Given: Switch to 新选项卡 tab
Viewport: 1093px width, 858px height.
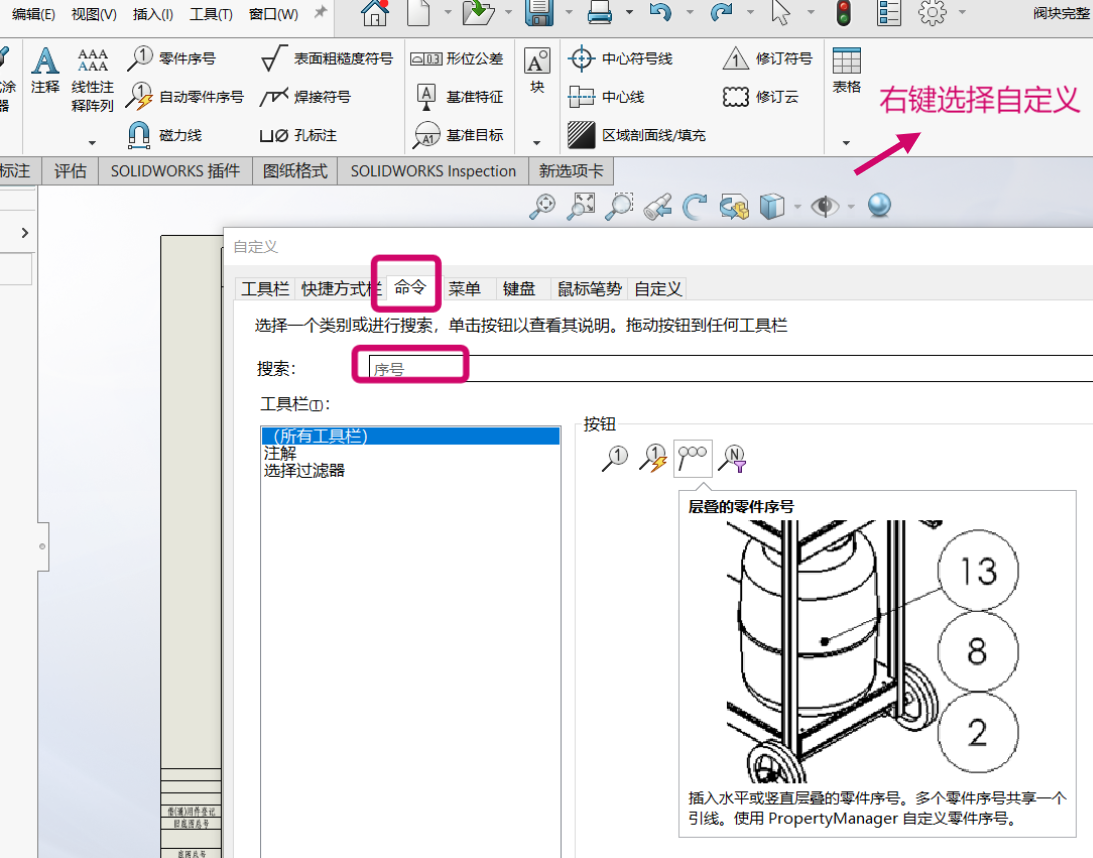Looking at the screenshot, I should [x=571, y=171].
